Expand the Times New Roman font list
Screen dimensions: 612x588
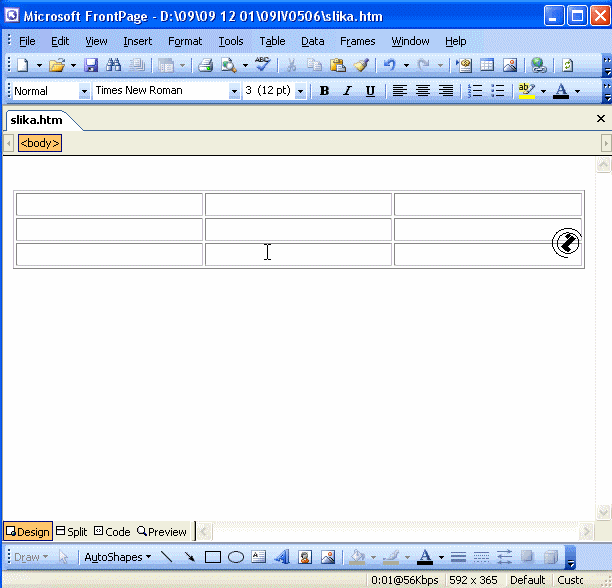tap(234, 91)
